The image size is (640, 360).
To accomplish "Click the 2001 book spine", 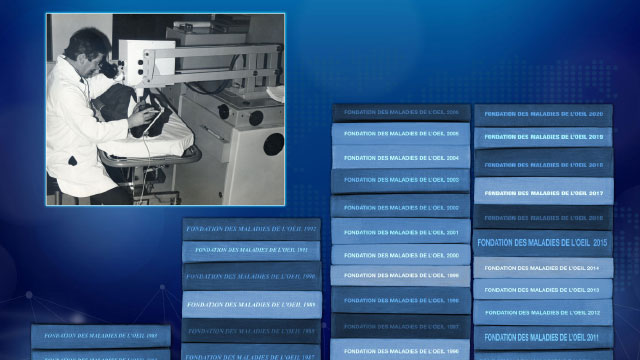I will pyautogui.click(x=401, y=231).
